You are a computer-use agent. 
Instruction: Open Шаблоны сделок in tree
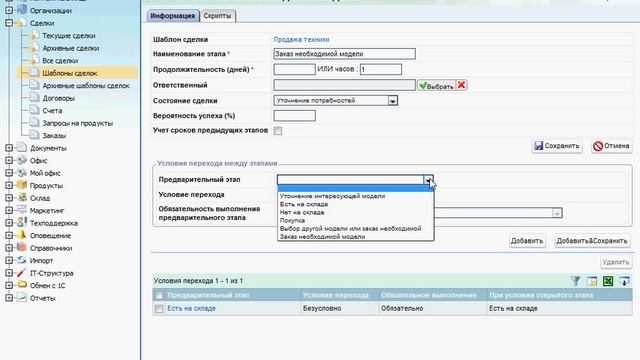70,73
